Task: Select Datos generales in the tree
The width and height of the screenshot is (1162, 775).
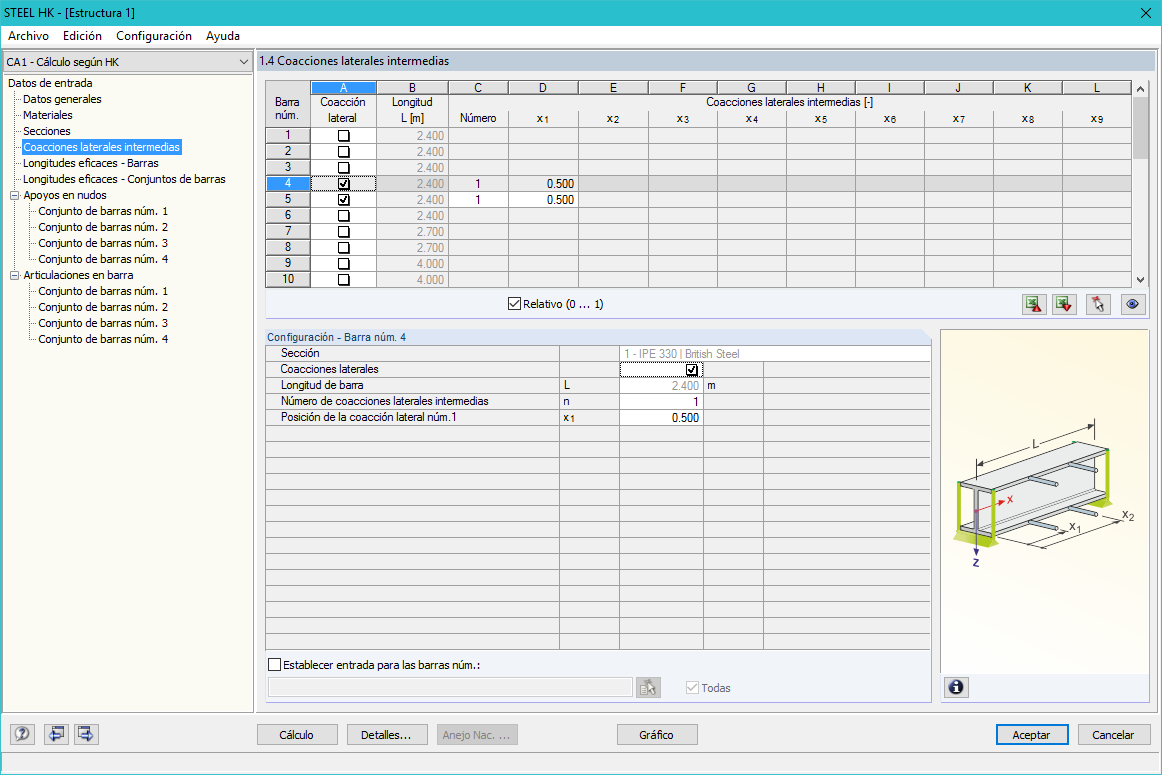Action: click(x=62, y=99)
